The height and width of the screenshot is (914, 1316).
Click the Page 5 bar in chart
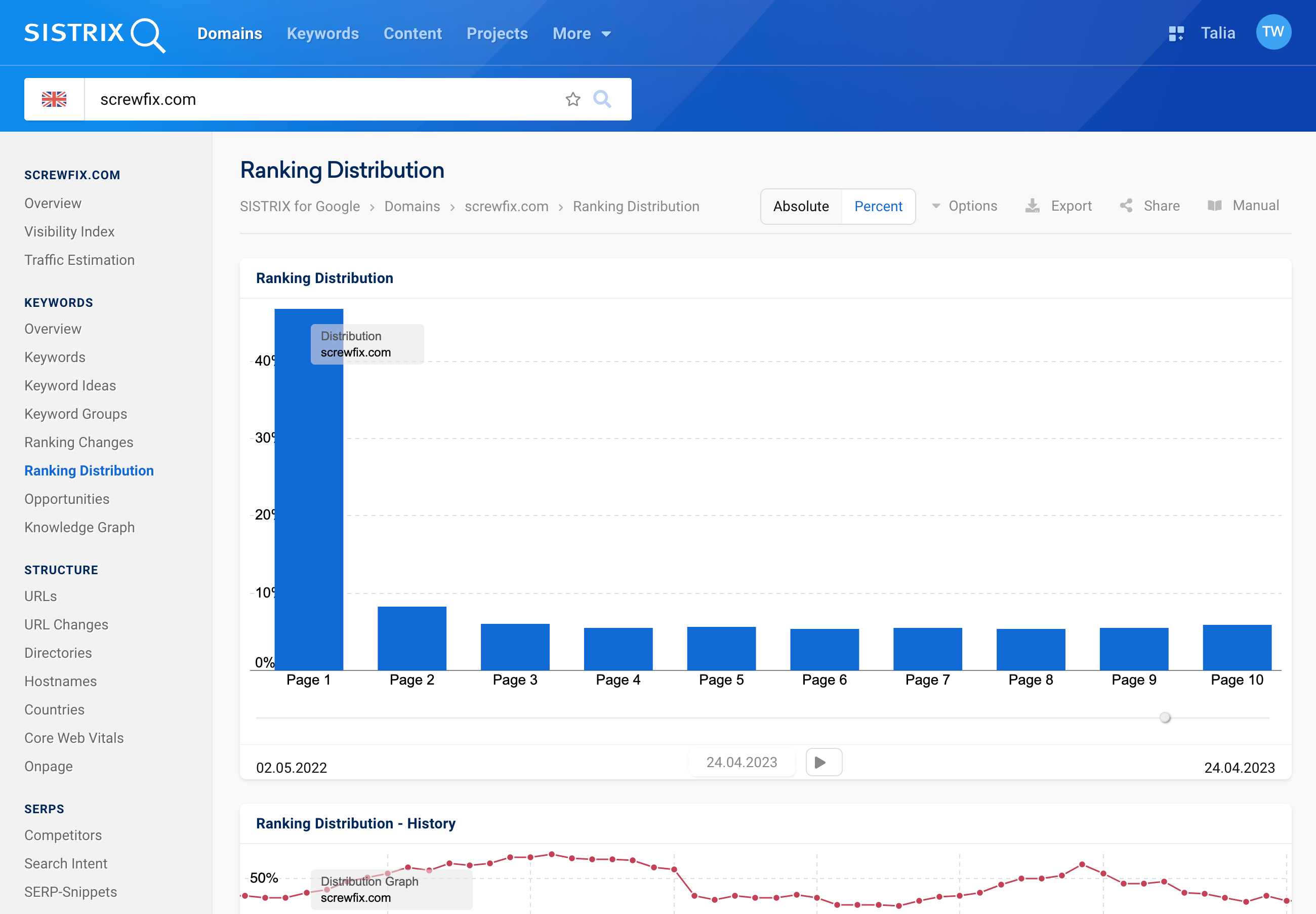click(x=721, y=648)
